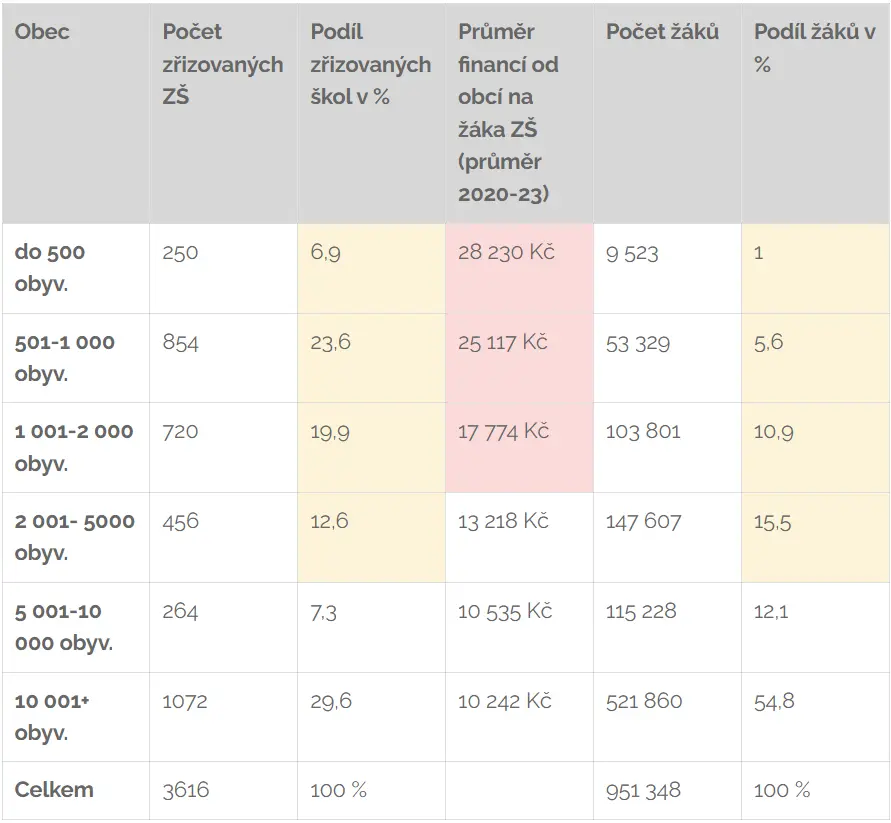Screen dimensions: 891x823
Task: Click the cell with value 13 218 Kč
Action: 519,538
